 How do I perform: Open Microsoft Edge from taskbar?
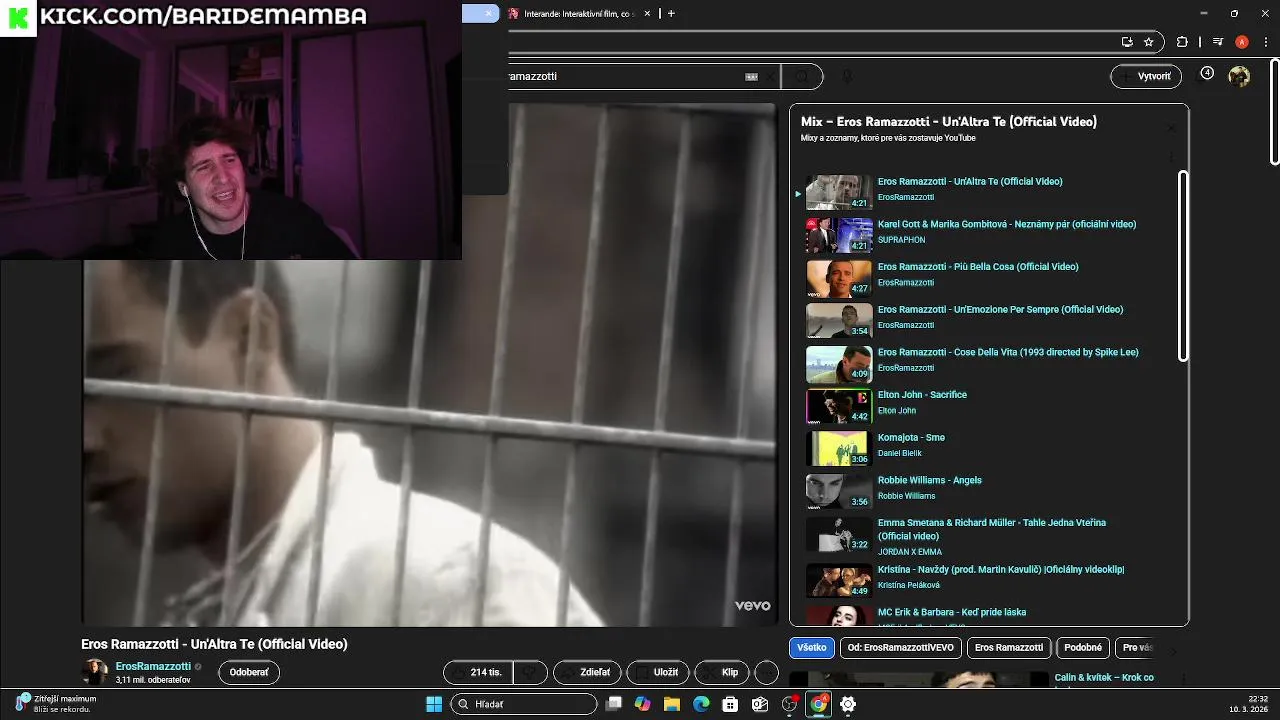click(701, 704)
